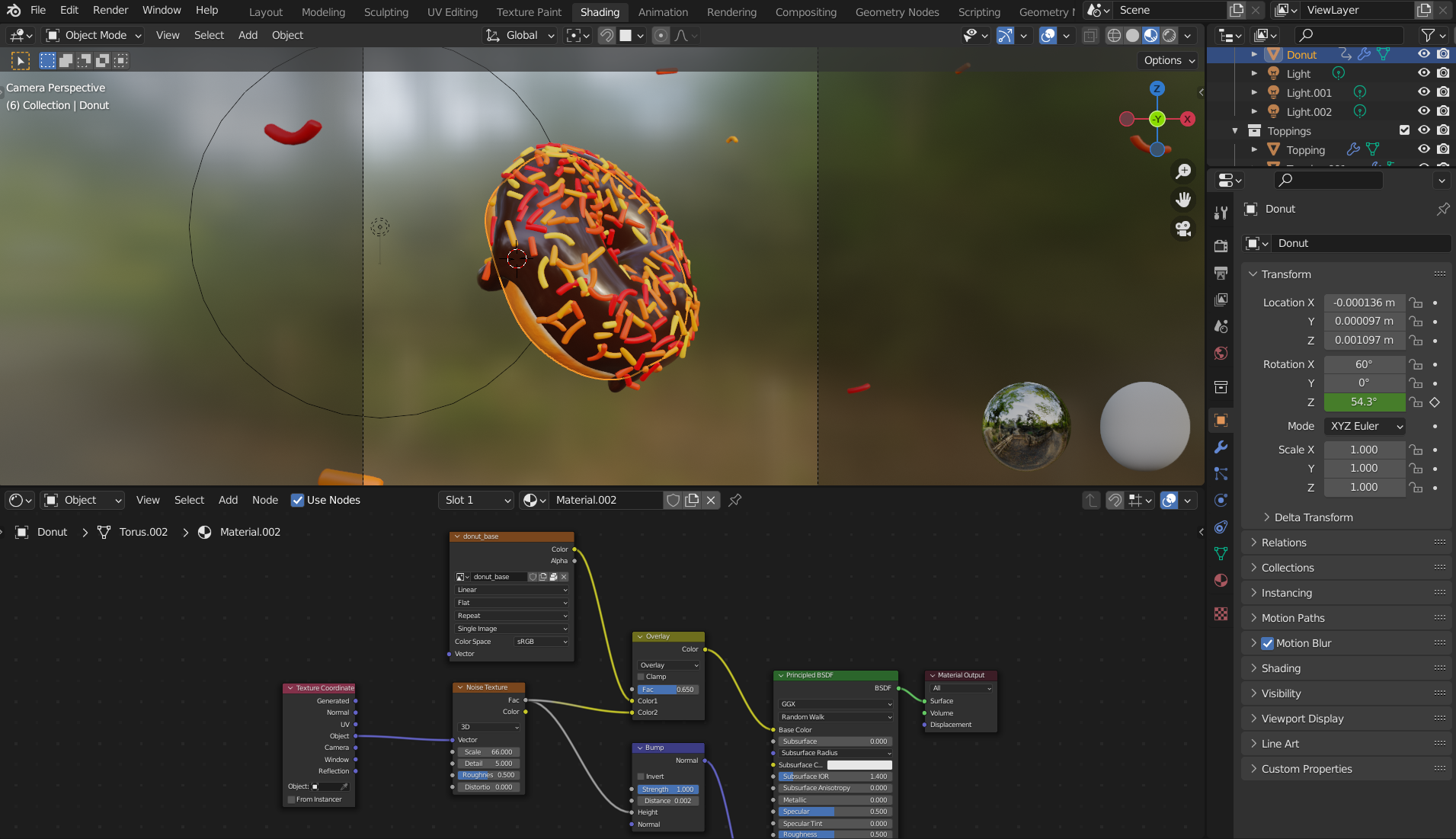
Task: Pin the Donut properties context
Action: click(1443, 209)
